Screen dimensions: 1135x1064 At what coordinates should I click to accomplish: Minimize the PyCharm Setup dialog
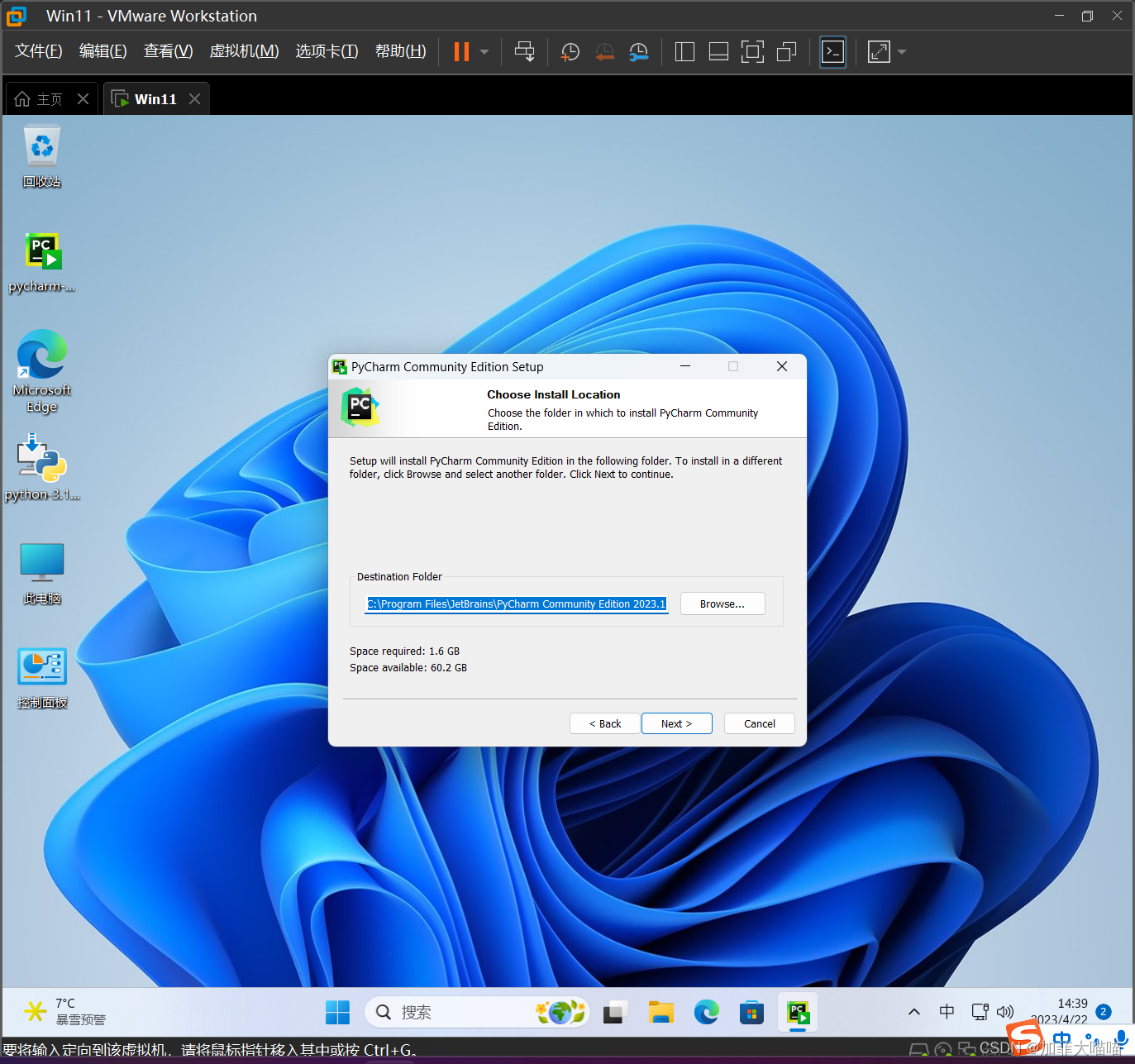[x=685, y=366]
